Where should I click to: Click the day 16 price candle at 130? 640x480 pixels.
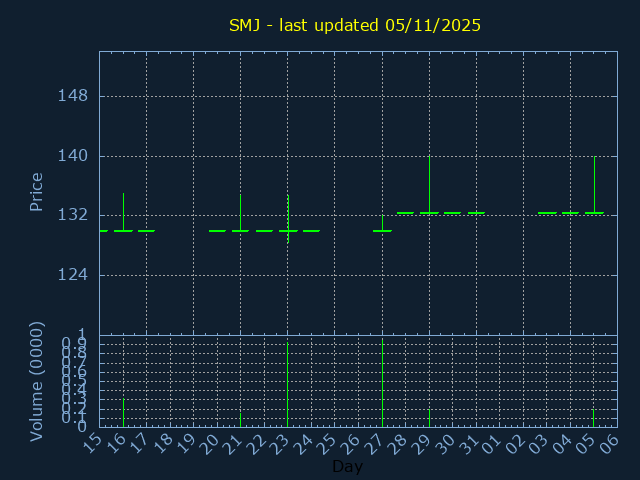(x=123, y=230)
